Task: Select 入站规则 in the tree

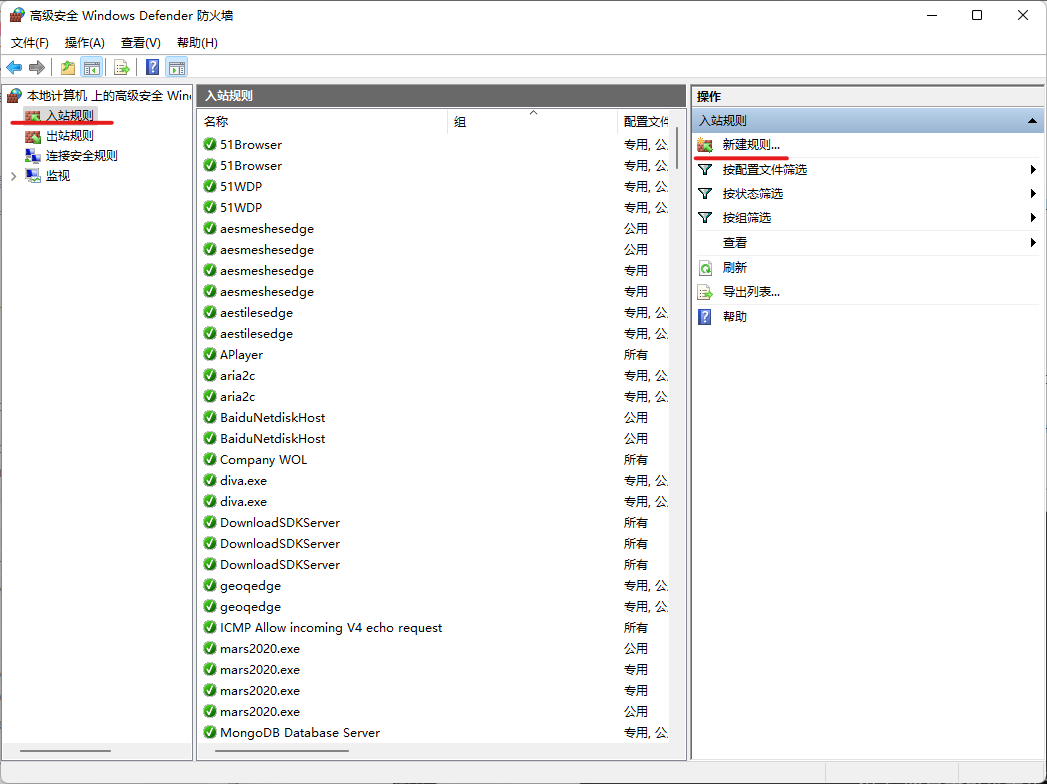Action: 69,116
